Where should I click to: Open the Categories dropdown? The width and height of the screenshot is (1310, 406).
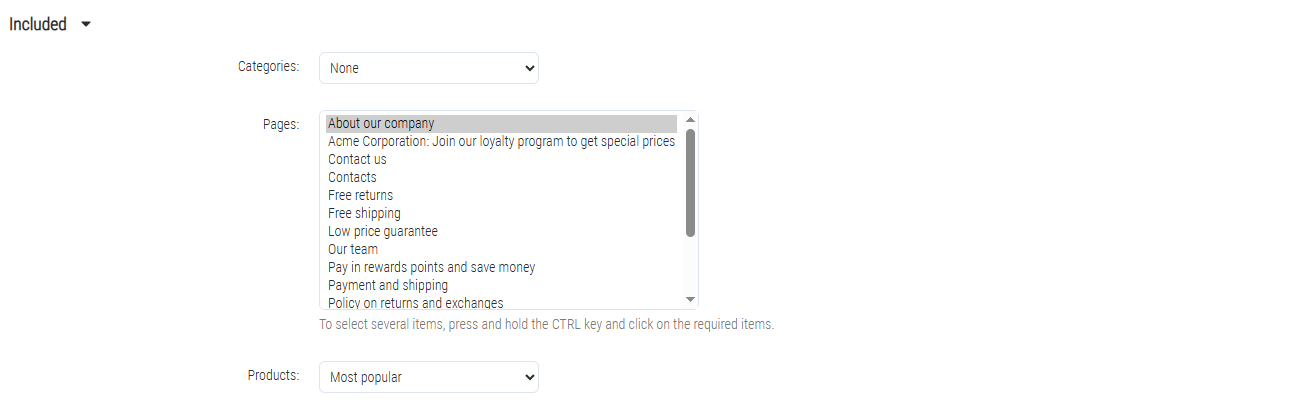429,68
